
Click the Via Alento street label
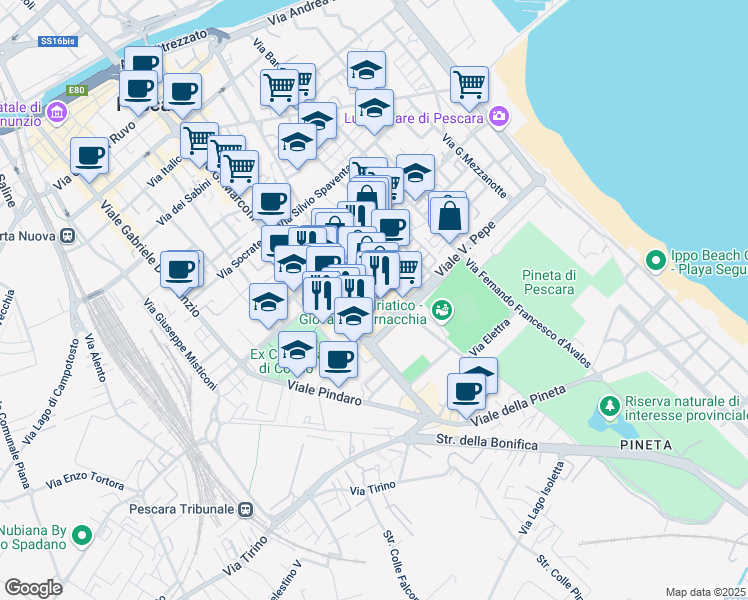coord(95,357)
